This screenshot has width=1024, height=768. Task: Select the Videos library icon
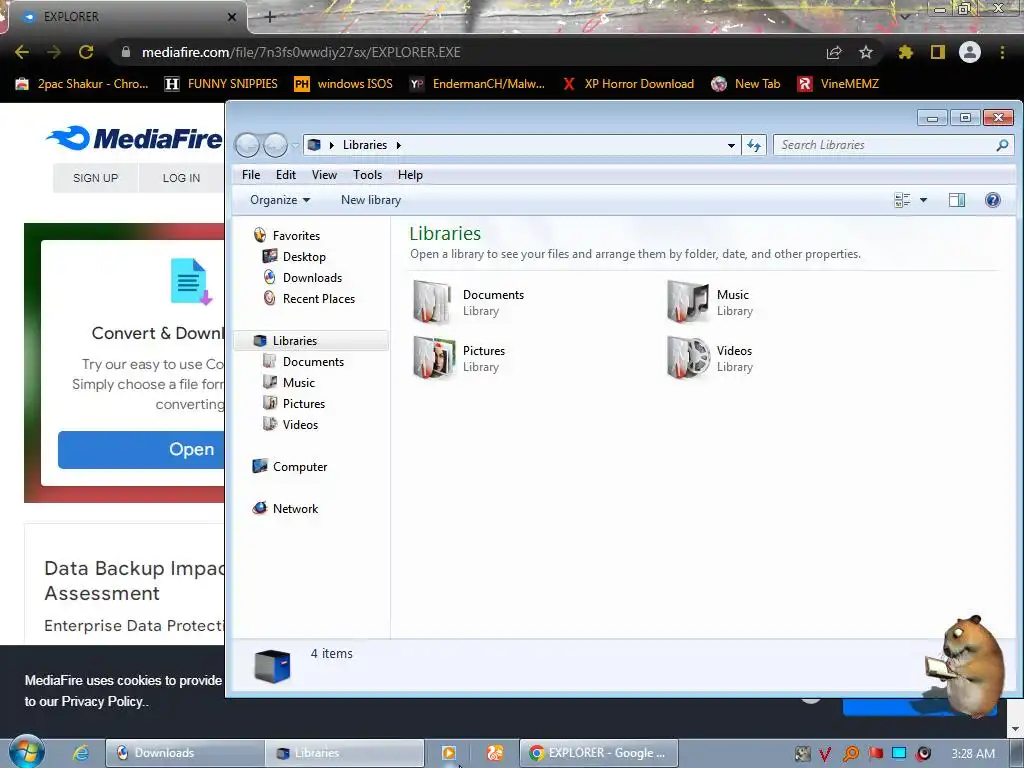pos(688,358)
